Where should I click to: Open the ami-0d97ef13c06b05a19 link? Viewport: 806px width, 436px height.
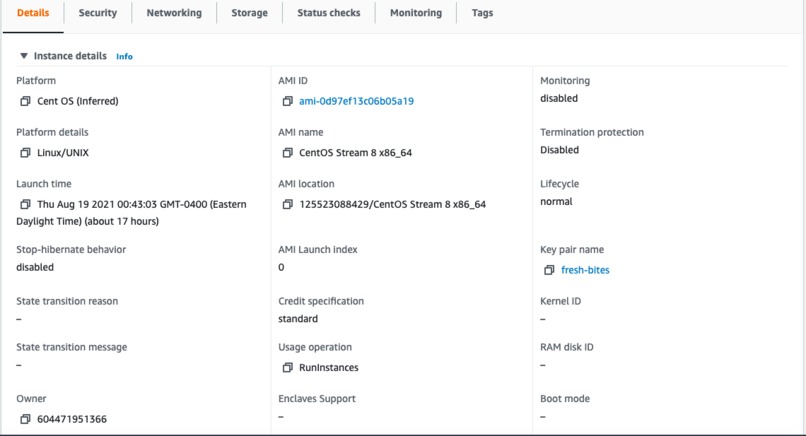pos(356,101)
